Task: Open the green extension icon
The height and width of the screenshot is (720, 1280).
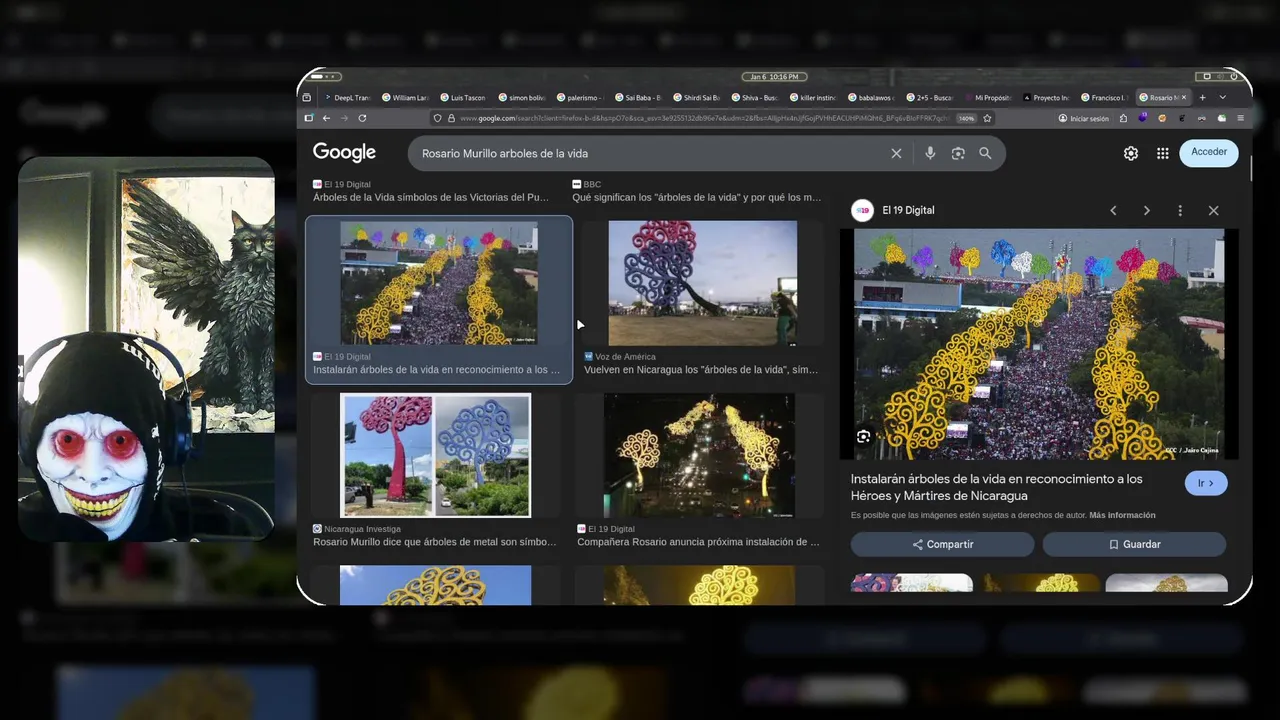Action: pyautogui.click(x=1221, y=118)
